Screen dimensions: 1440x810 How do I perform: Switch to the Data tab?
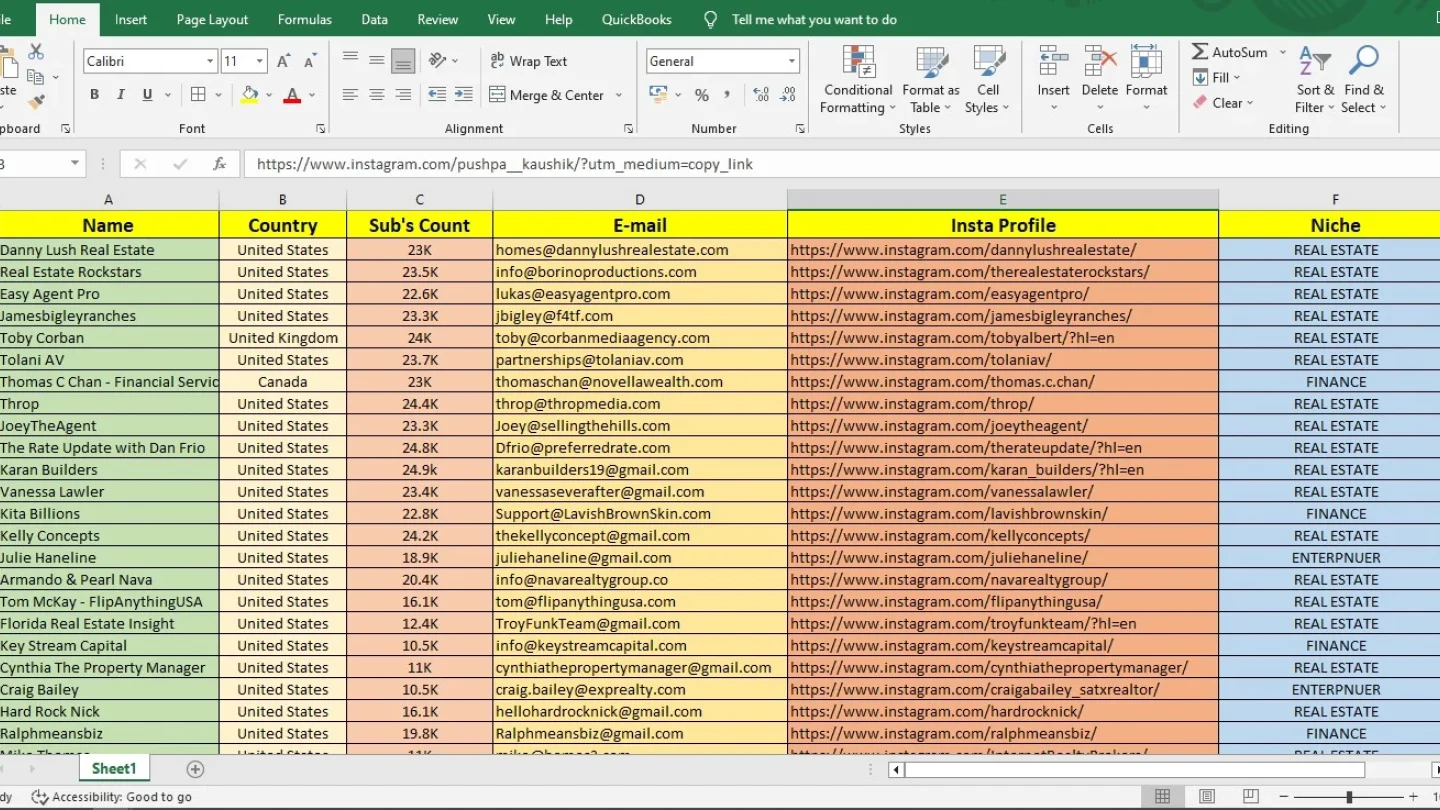pos(375,19)
